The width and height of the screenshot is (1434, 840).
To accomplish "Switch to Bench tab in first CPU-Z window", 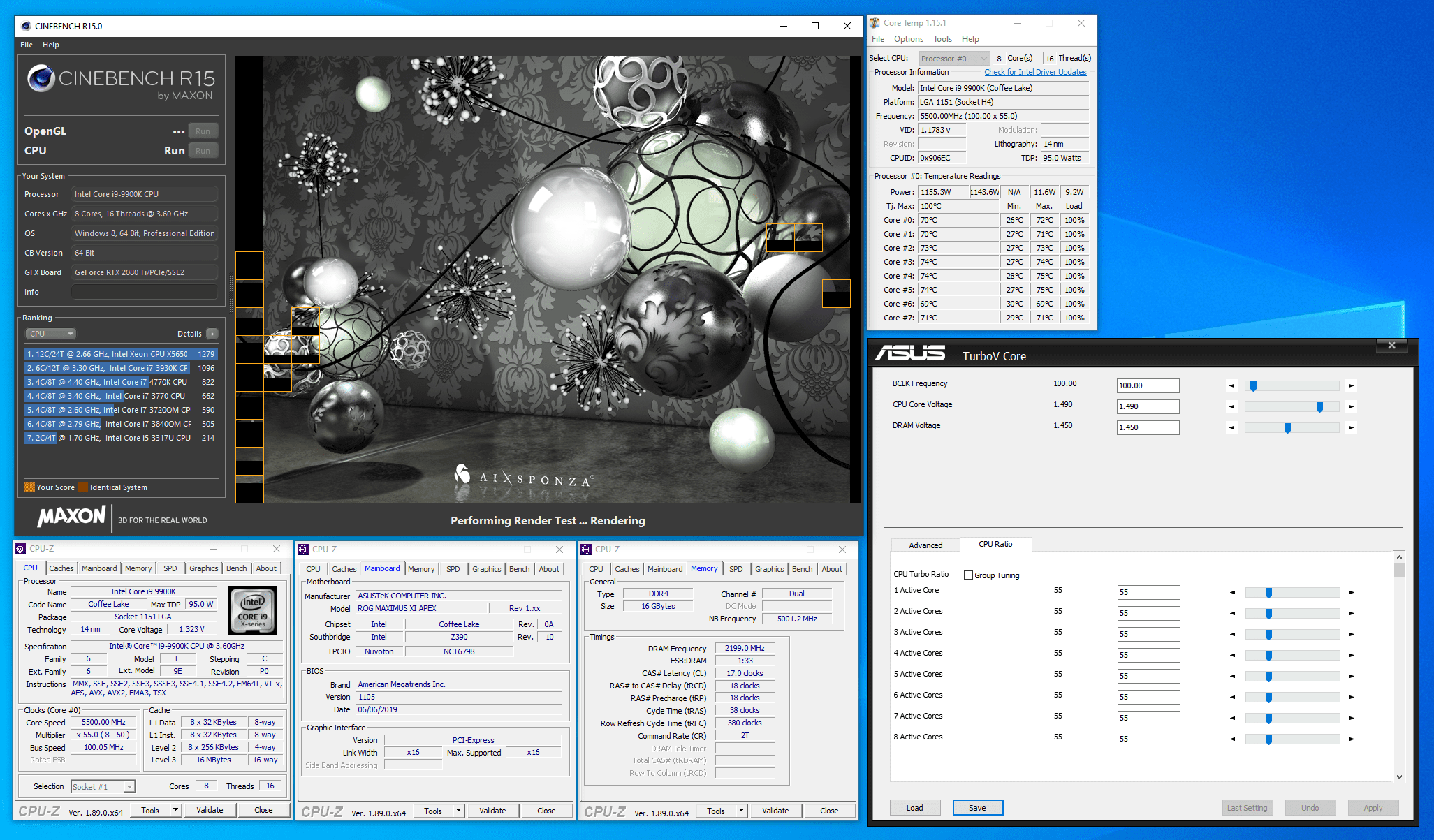I will (x=237, y=568).
